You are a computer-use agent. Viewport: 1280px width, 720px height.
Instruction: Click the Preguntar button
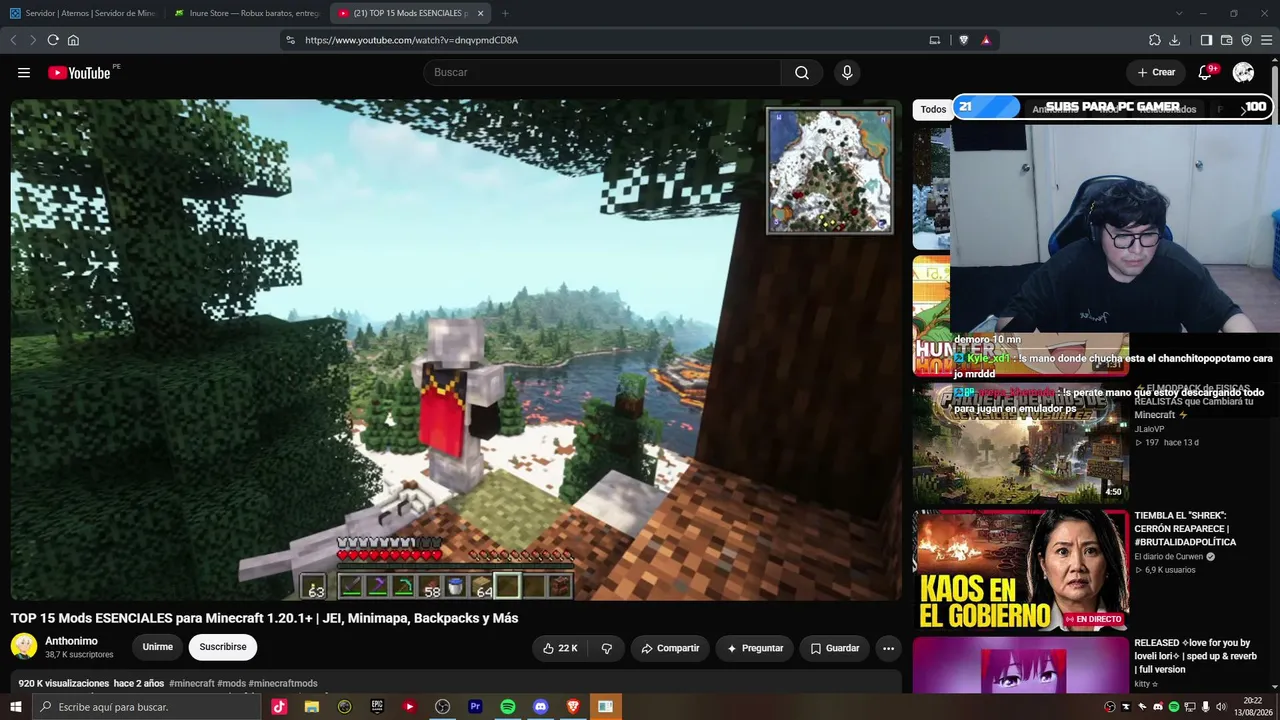point(755,648)
